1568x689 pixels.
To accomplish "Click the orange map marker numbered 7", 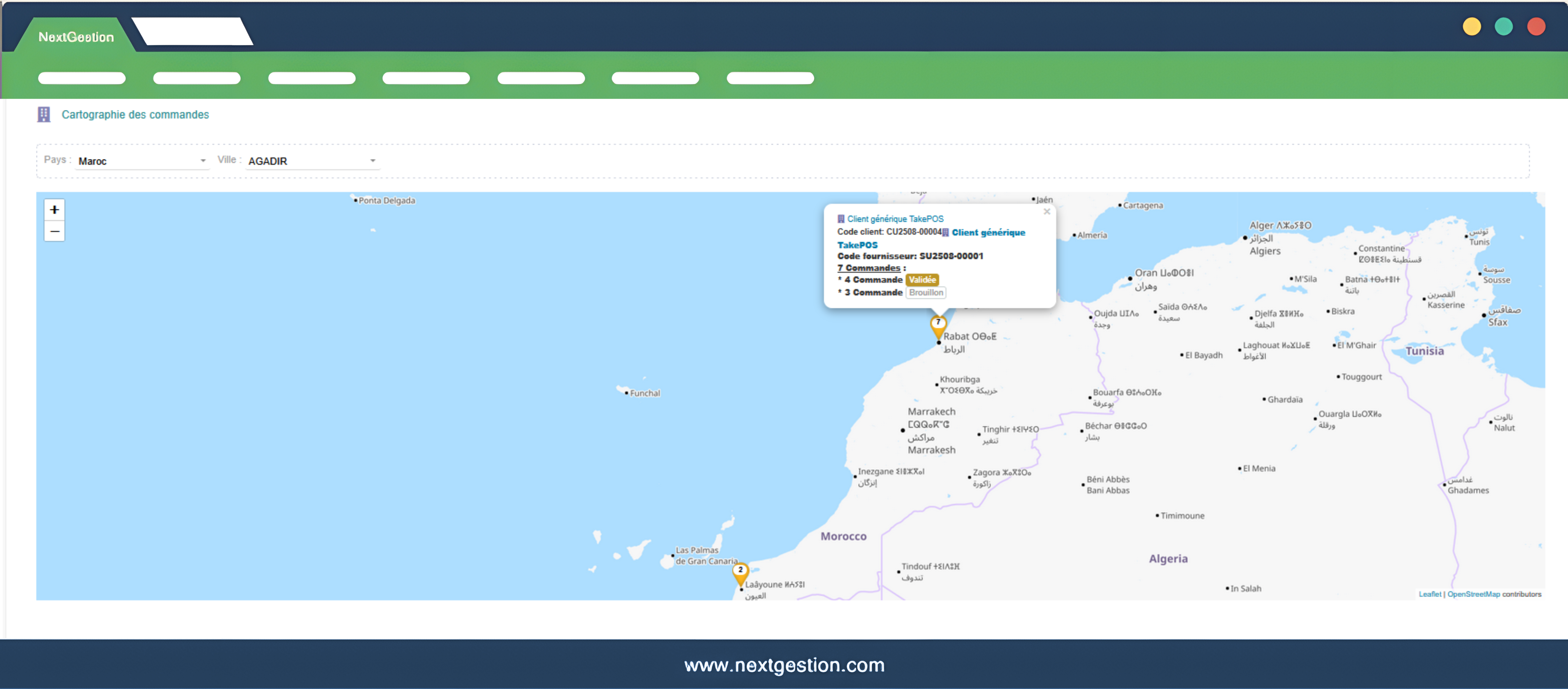I will tap(938, 324).
